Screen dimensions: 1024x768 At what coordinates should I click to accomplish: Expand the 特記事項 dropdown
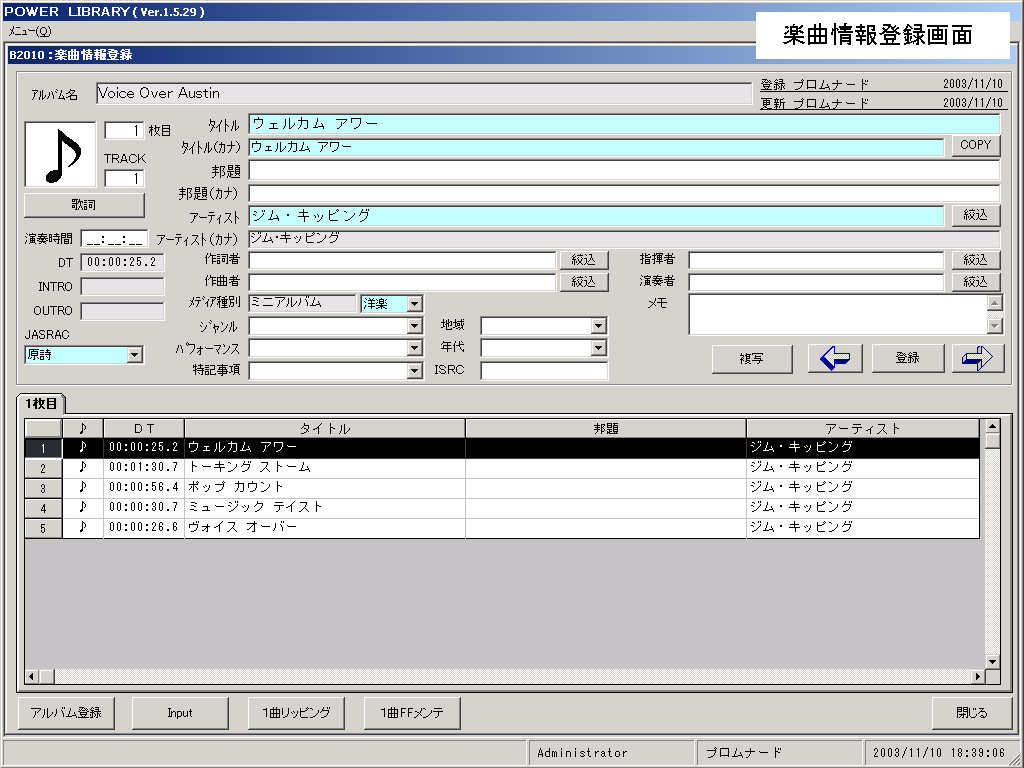click(x=414, y=371)
